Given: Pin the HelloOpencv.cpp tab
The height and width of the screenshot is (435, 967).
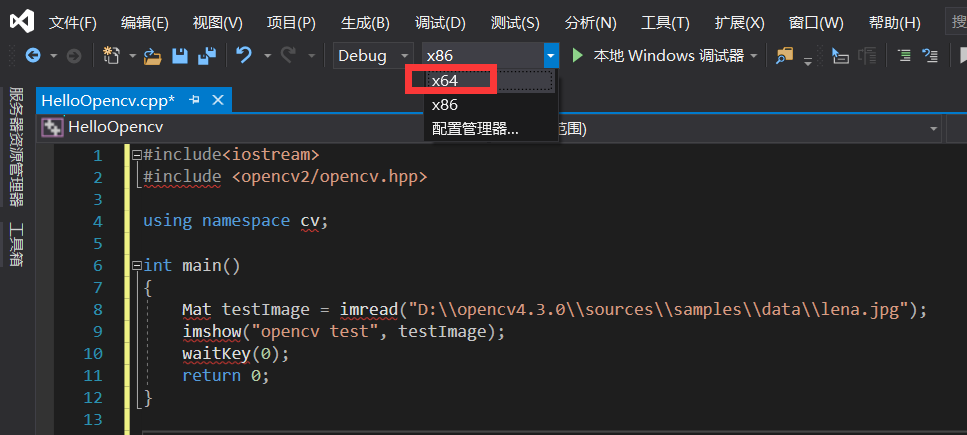Looking at the screenshot, I should (194, 99).
